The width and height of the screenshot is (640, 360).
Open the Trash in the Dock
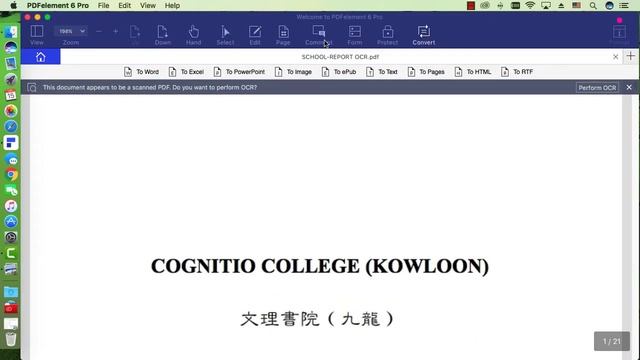point(11,339)
